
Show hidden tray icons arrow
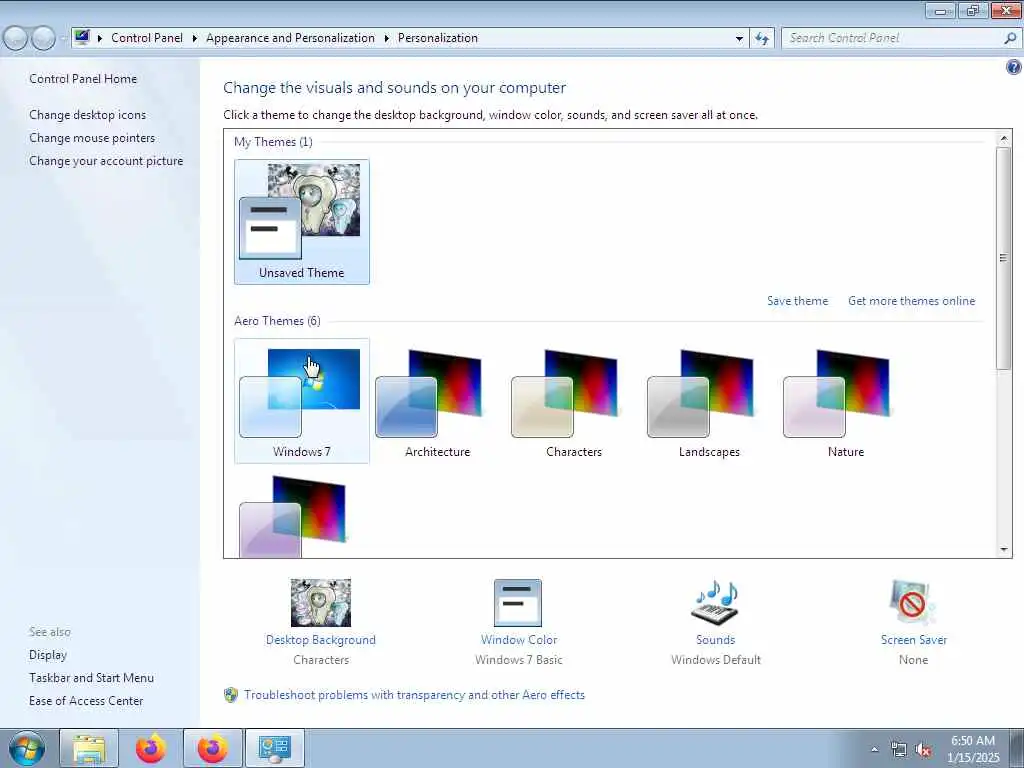pos(874,750)
